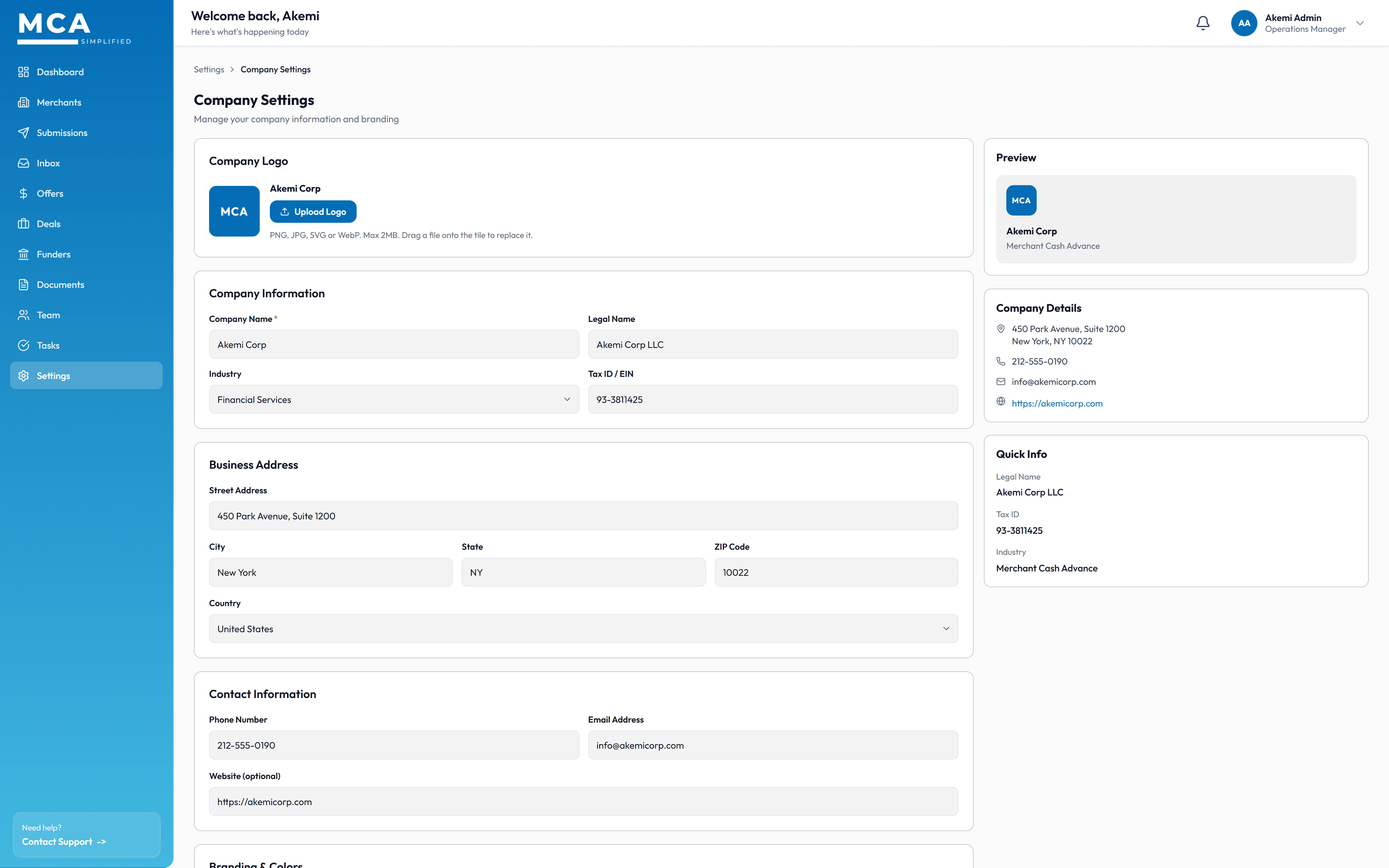
Task: Click the ZIP Code input field
Action: point(836,573)
